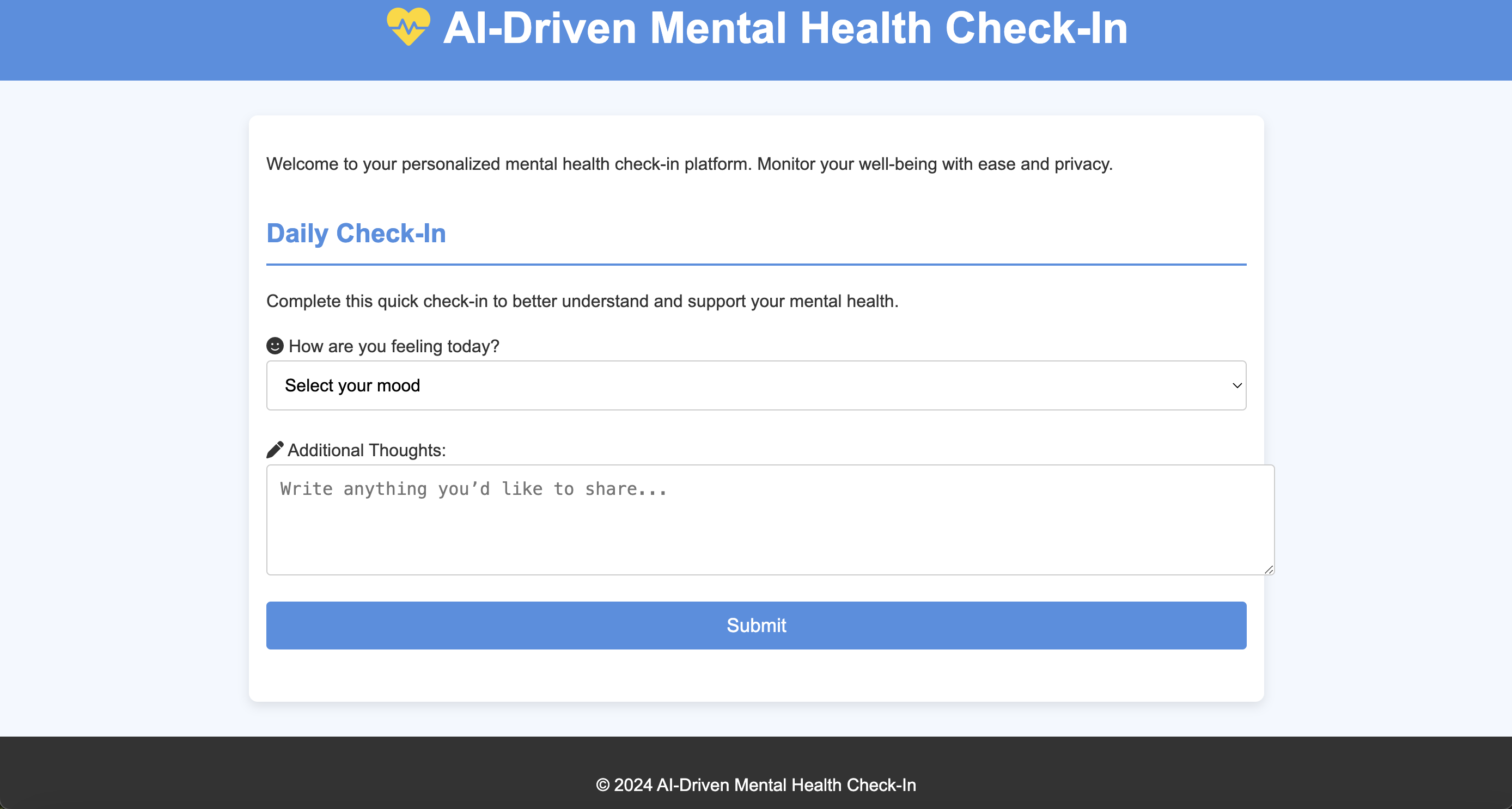
Task: Click the 'Additional Thoughts:' label text
Action: 366,450
